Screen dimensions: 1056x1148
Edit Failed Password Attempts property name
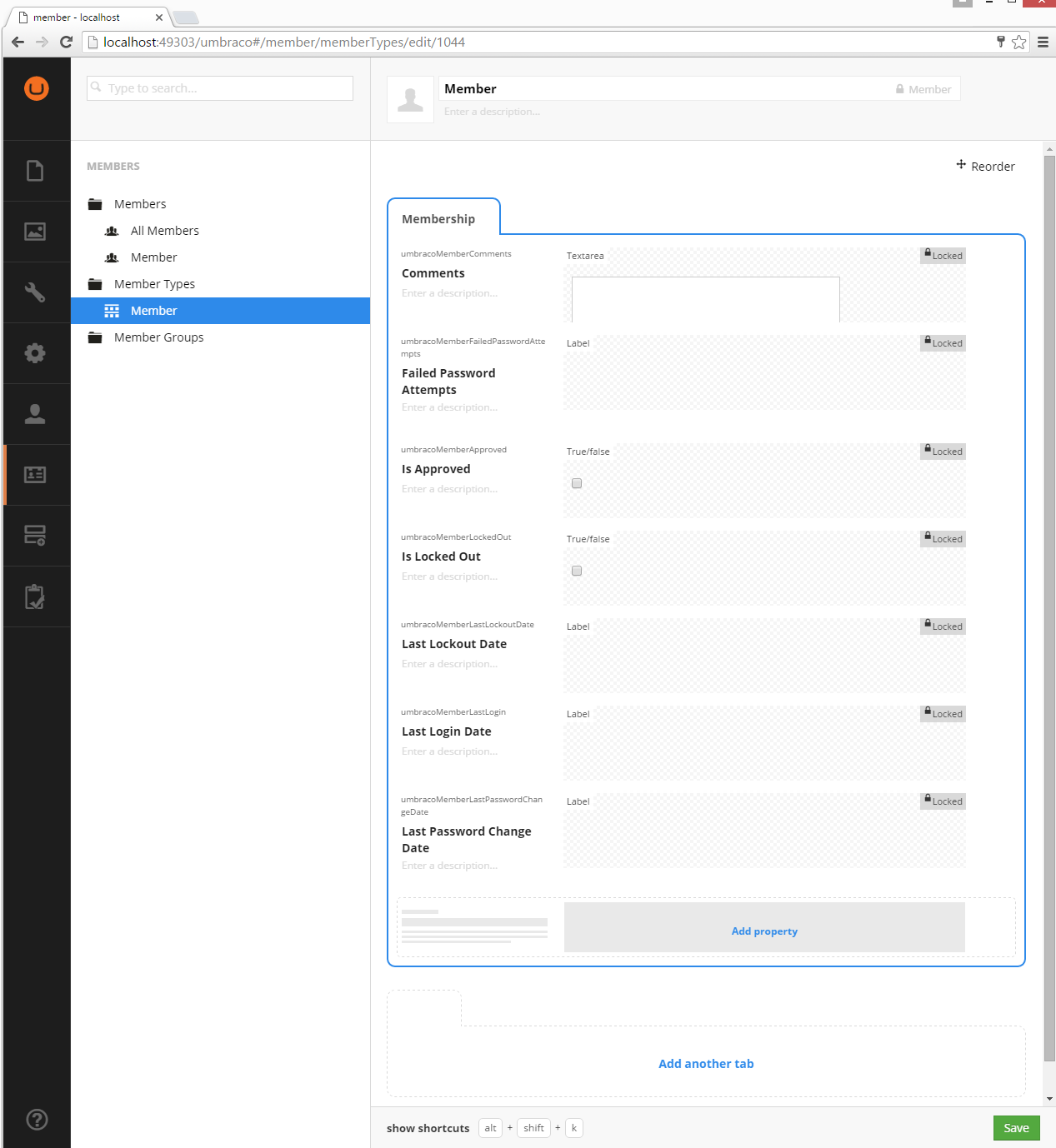pos(448,382)
